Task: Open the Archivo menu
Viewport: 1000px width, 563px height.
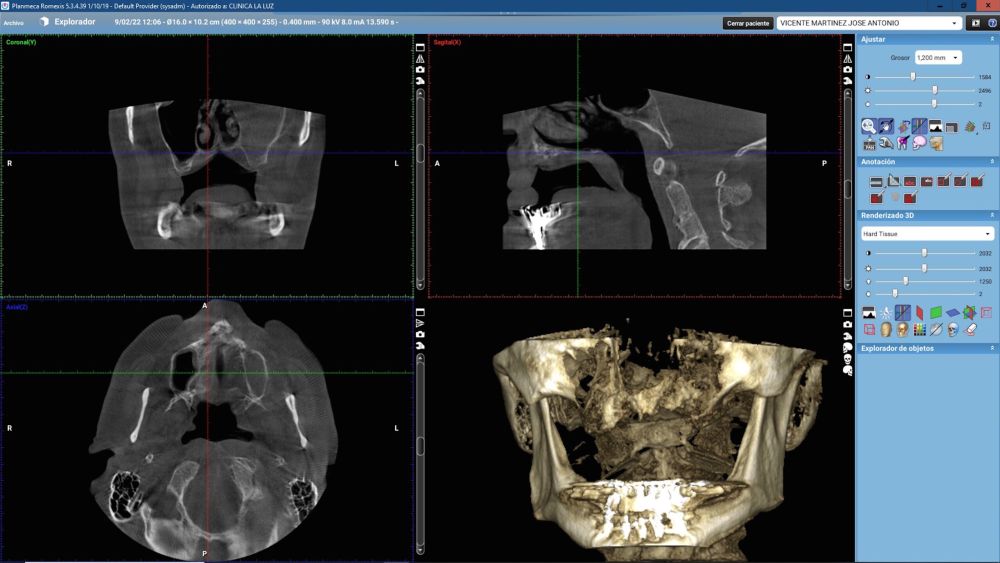Action: pyautogui.click(x=14, y=22)
